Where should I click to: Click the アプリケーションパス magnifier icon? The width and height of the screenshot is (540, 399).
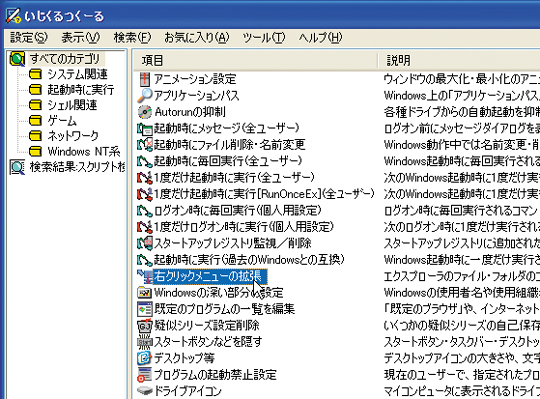coord(145,95)
